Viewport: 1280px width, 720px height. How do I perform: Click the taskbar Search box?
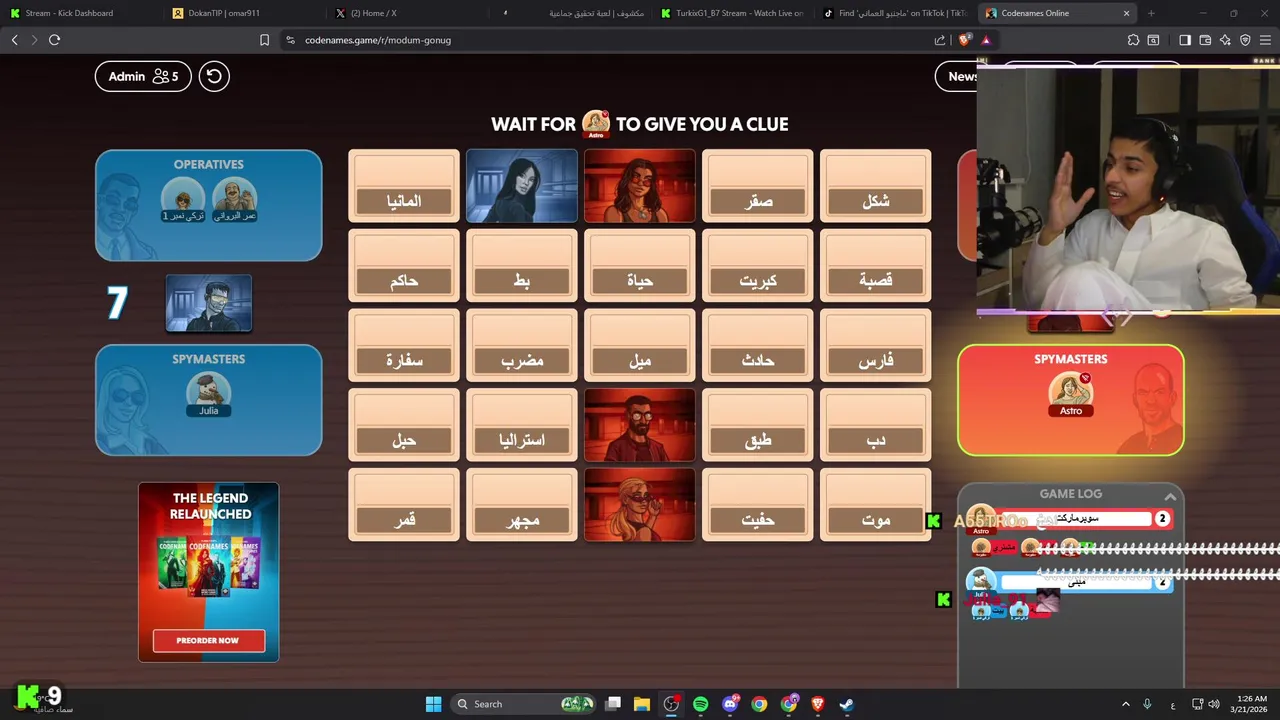522,704
